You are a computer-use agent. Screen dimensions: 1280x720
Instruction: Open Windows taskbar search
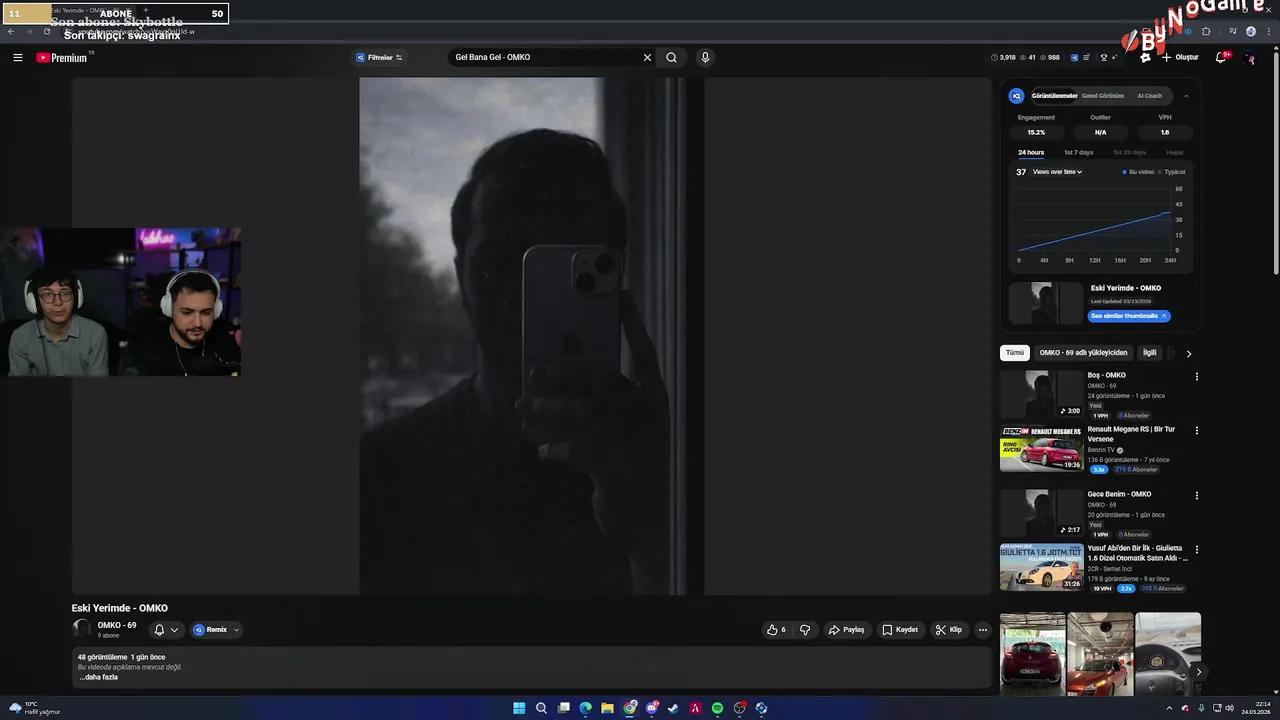click(541, 708)
